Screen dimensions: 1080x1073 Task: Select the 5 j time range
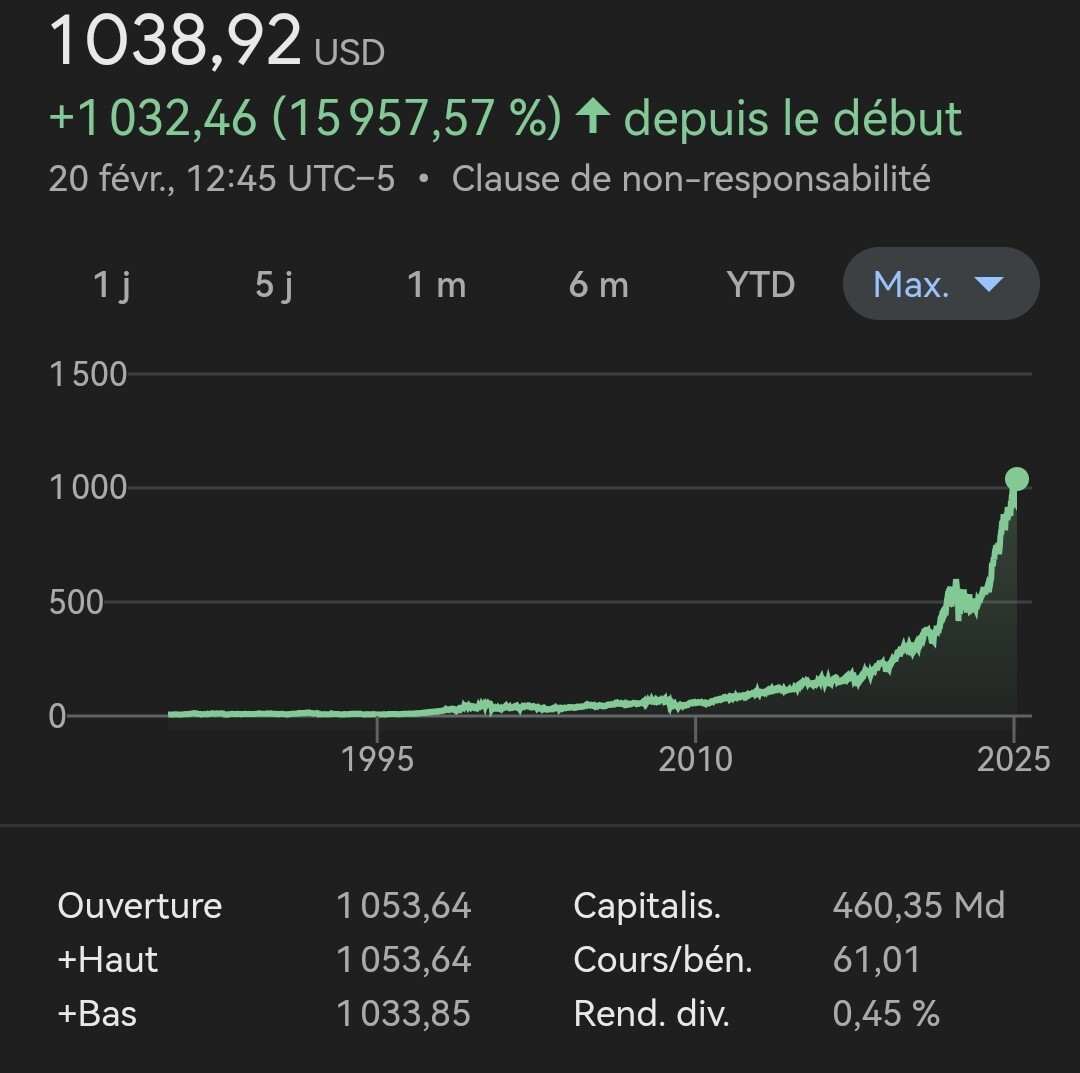tap(274, 284)
